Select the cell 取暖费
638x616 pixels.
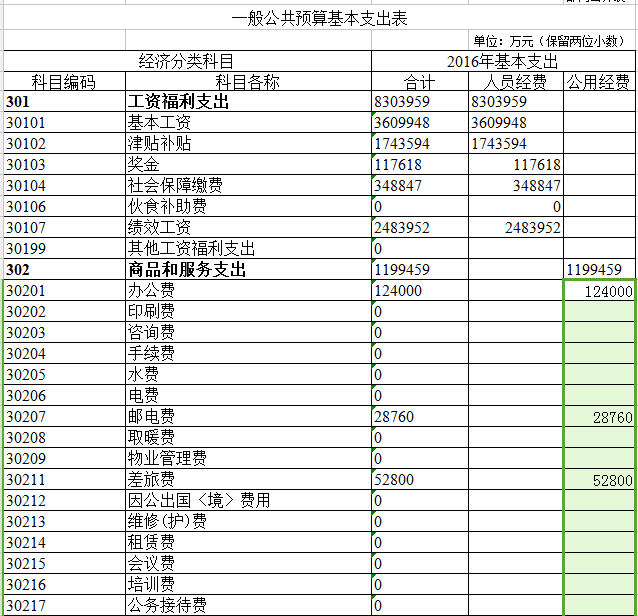tap(248, 437)
